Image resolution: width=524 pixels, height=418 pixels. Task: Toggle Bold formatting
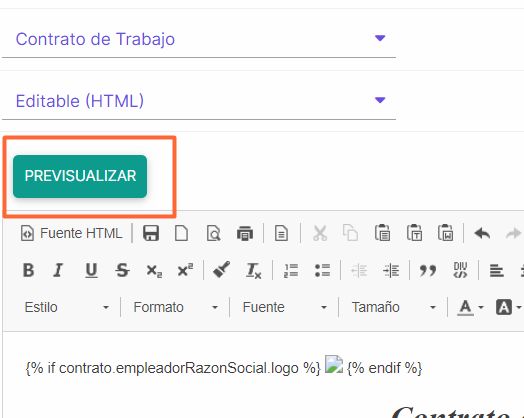(x=28, y=270)
